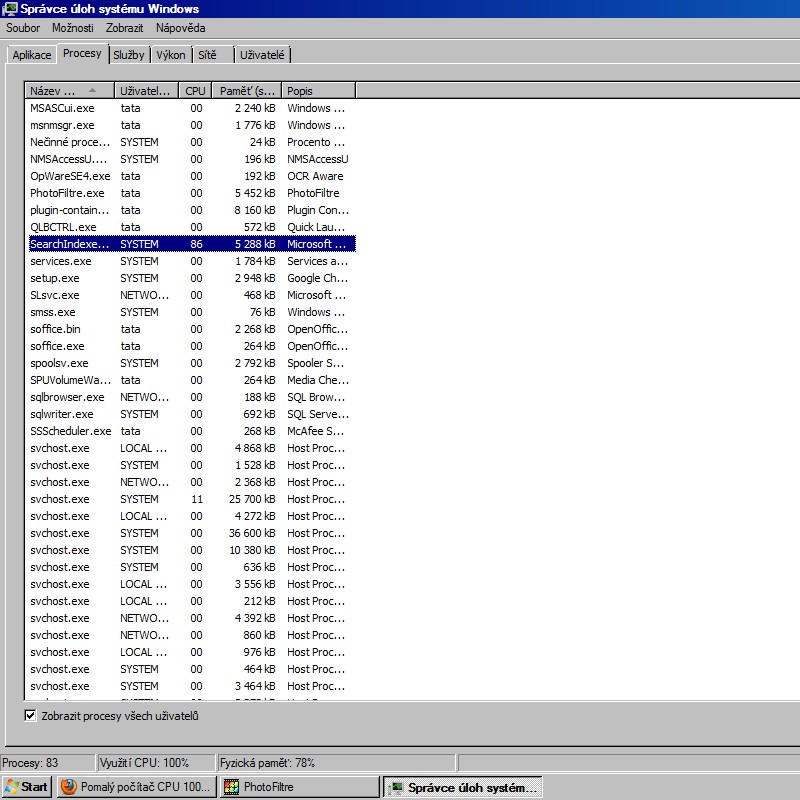Screen dimensions: 800x800
Task: Open the Windows Start button
Action: point(27,787)
